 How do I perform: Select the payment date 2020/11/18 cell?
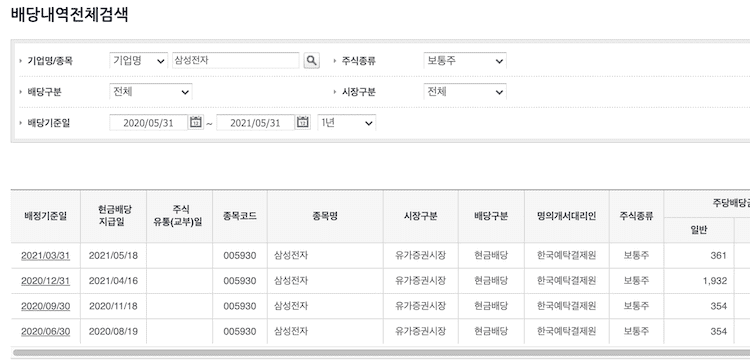(113, 306)
